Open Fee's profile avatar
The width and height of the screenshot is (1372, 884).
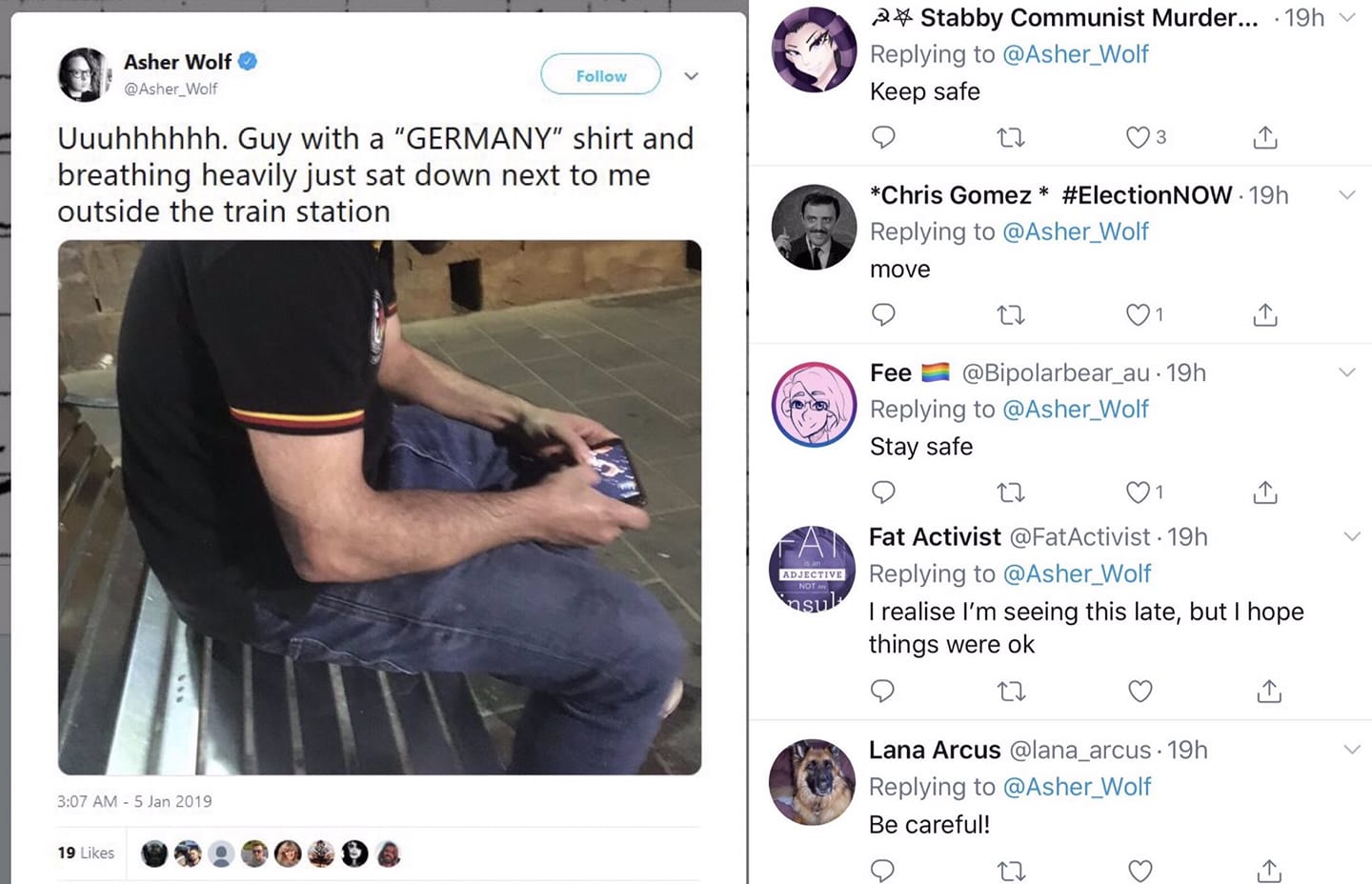click(x=813, y=405)
